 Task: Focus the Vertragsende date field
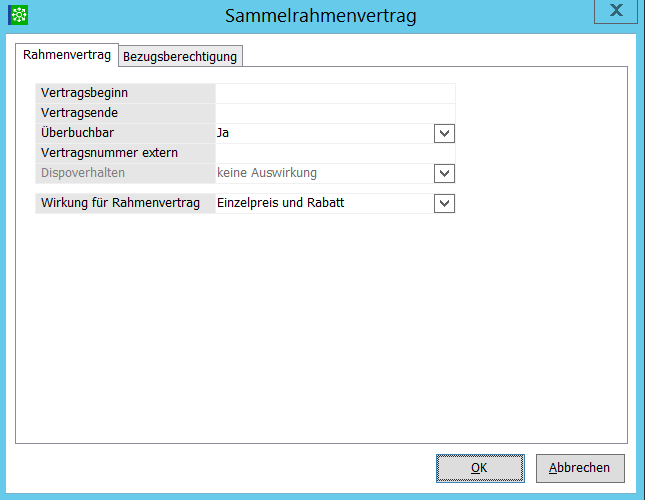click(x=334, y=113)
